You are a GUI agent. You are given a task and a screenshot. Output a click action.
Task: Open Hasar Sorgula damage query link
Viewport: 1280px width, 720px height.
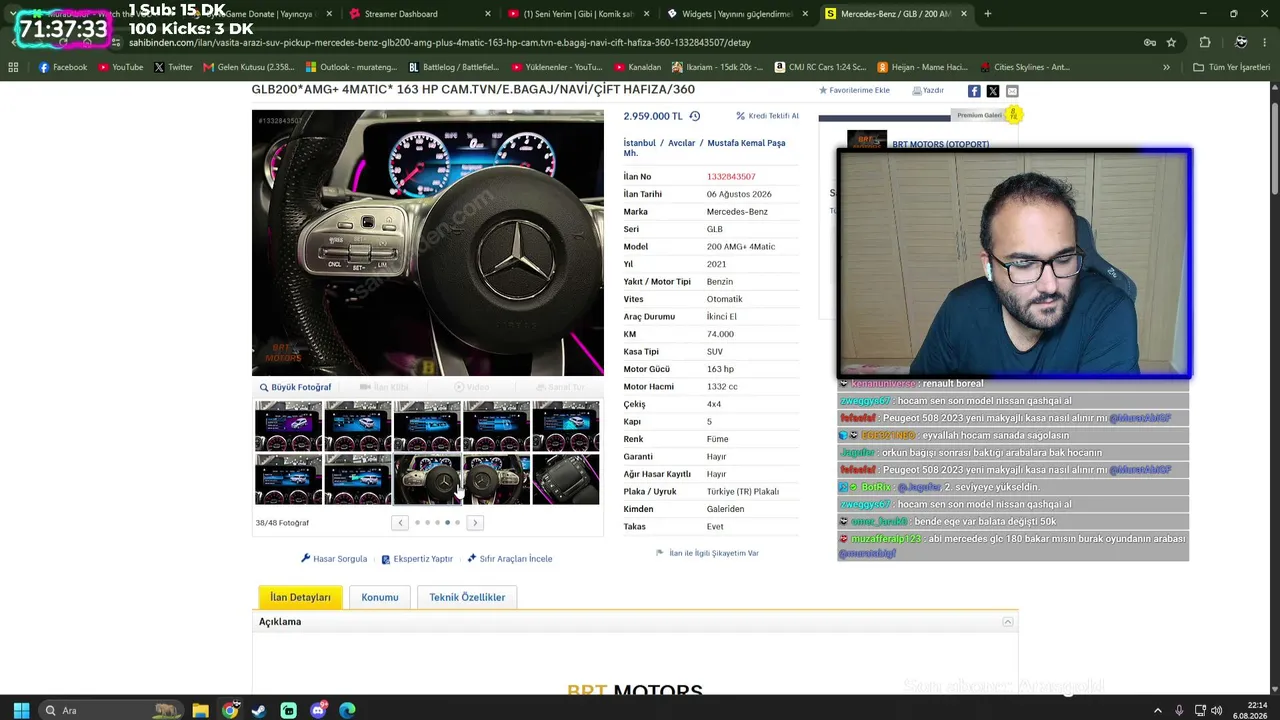pyautogui.click(x=334, y=559)
